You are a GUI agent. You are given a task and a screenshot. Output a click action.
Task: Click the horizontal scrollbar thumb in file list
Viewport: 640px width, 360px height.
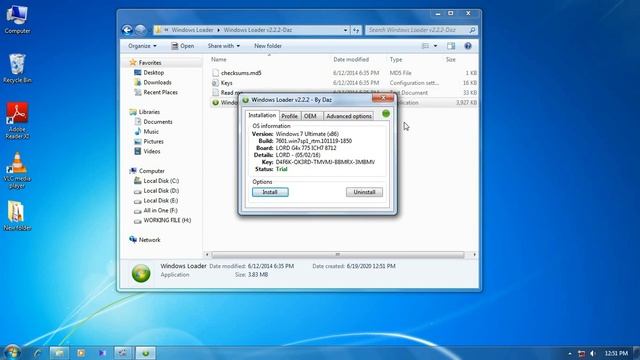(x=338, y=254)
